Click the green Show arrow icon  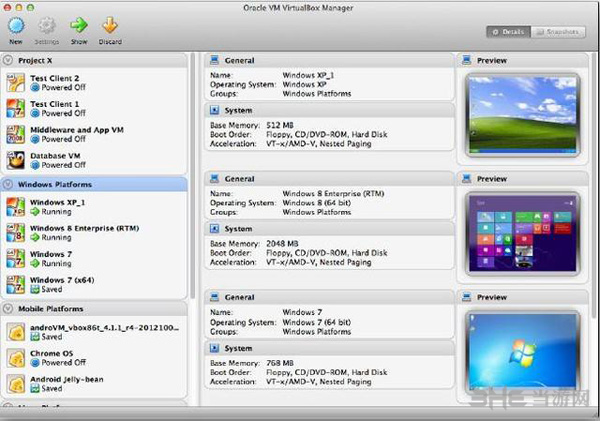pyautogui.click(x=79, y=26)
